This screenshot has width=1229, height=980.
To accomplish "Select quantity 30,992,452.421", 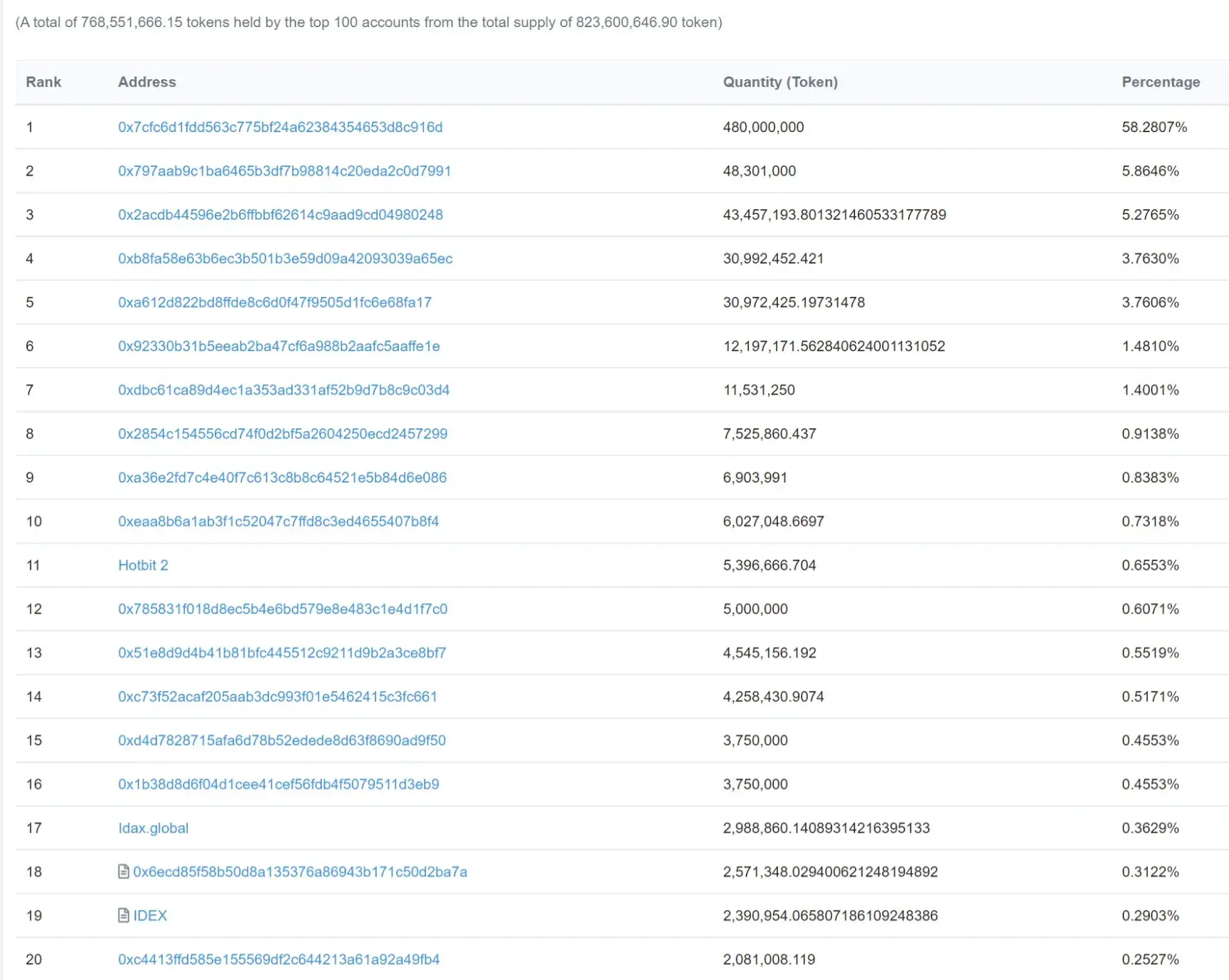I will [x=773, y=258].
